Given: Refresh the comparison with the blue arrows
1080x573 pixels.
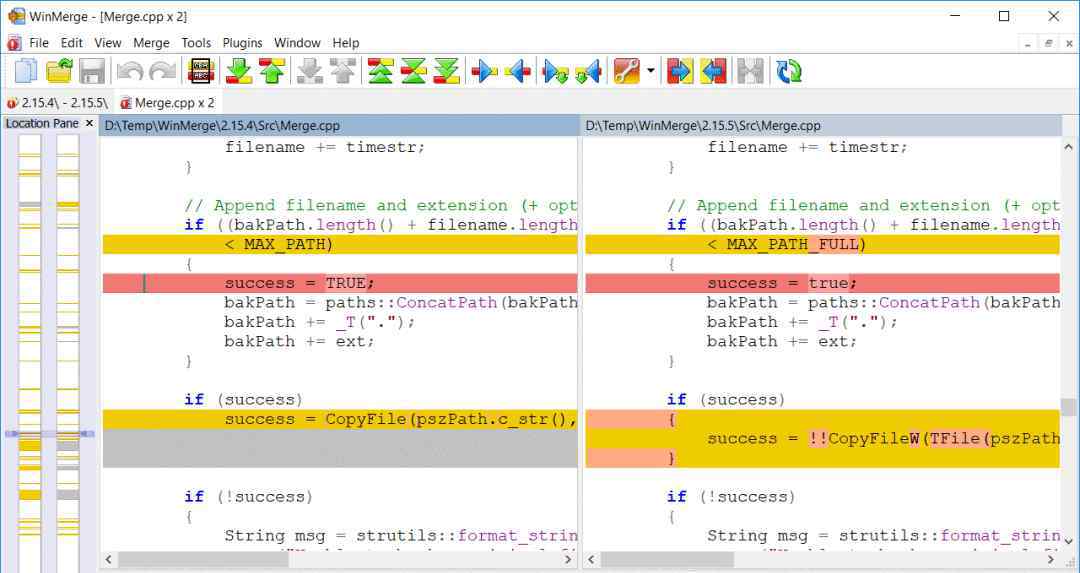Looking at the screenshot, I should tap(789, 72).
